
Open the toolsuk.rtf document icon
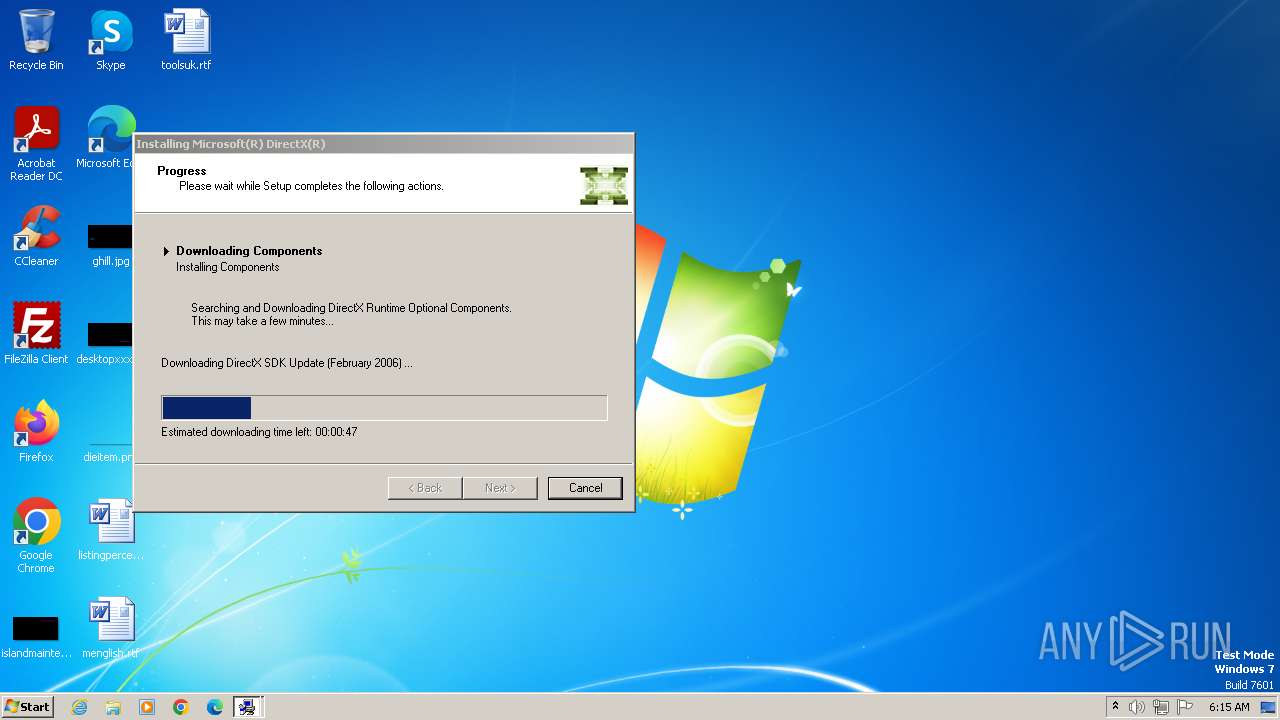coord(186,40)
